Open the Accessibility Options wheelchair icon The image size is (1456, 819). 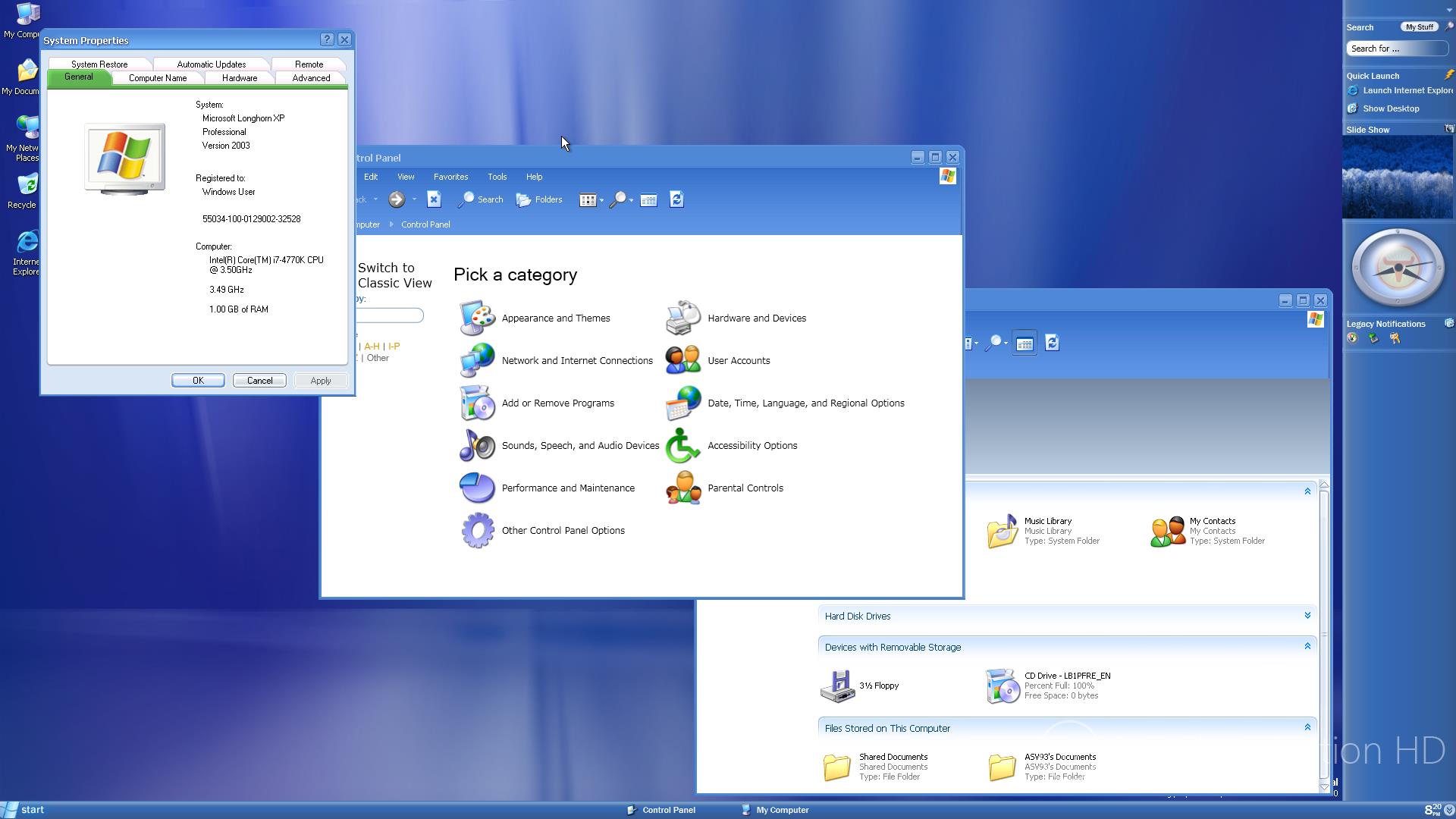(x=682, y=446)
